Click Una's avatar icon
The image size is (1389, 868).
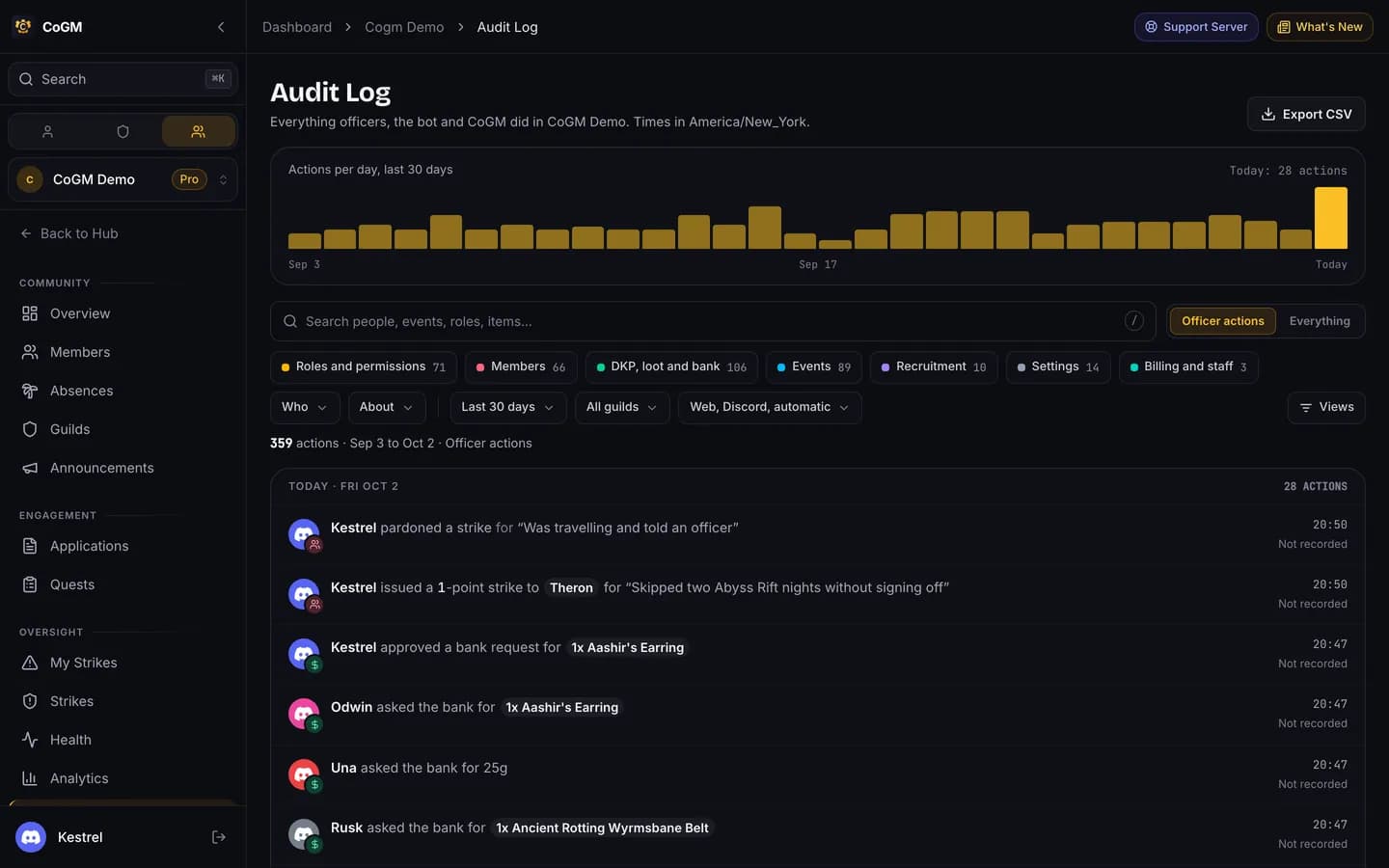304,774
